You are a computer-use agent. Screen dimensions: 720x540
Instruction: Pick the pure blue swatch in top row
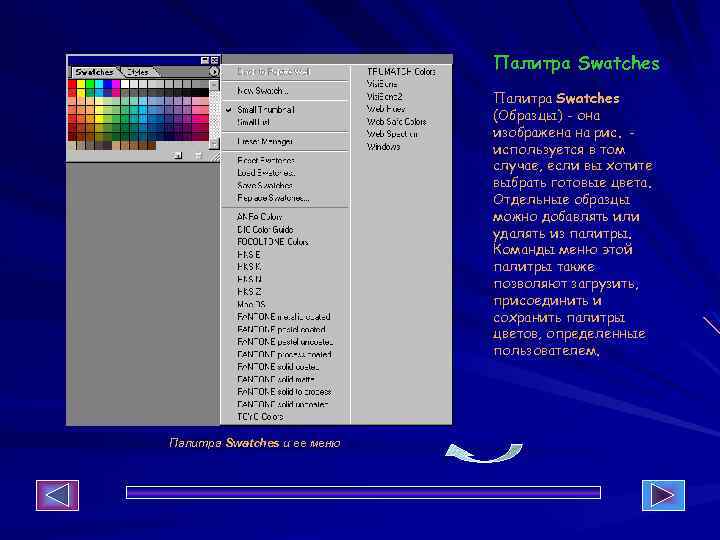tap(107, 84)
